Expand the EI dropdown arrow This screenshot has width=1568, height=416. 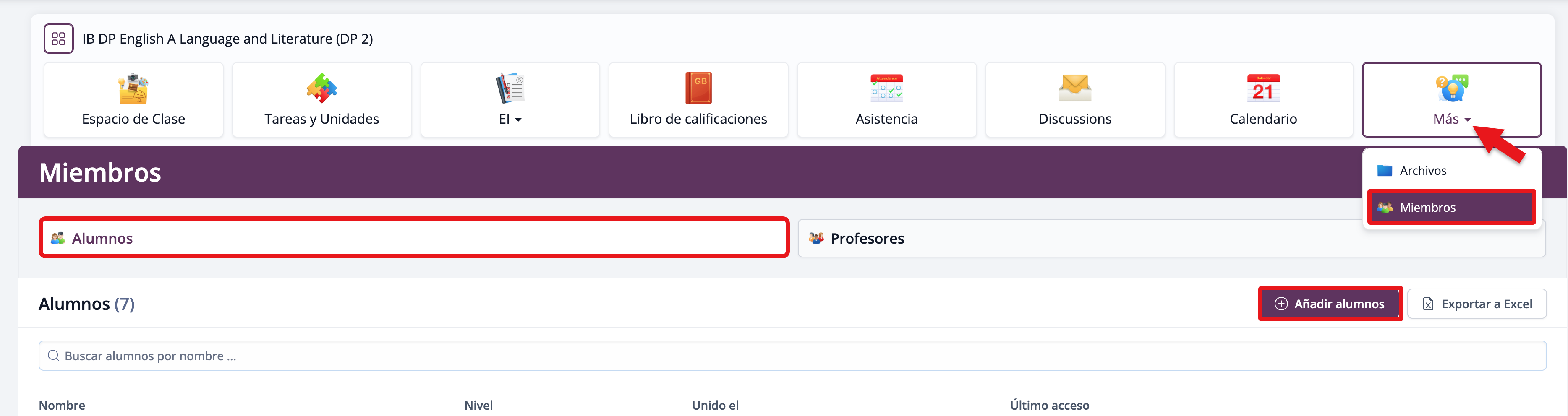[x=518, y=120]
